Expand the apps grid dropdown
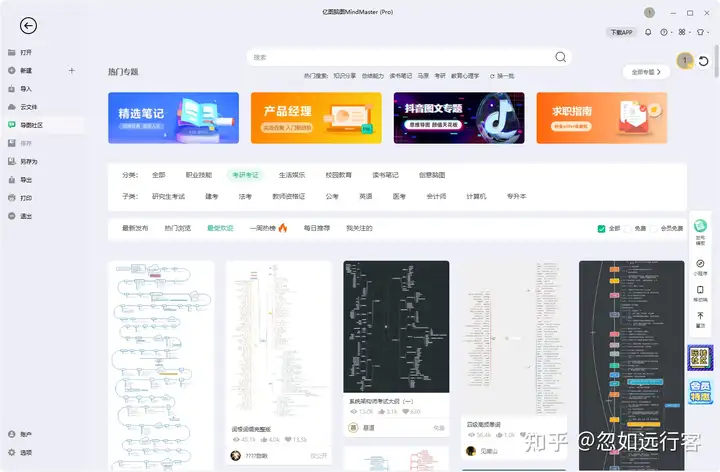720x472 pixels. (684, 32)
